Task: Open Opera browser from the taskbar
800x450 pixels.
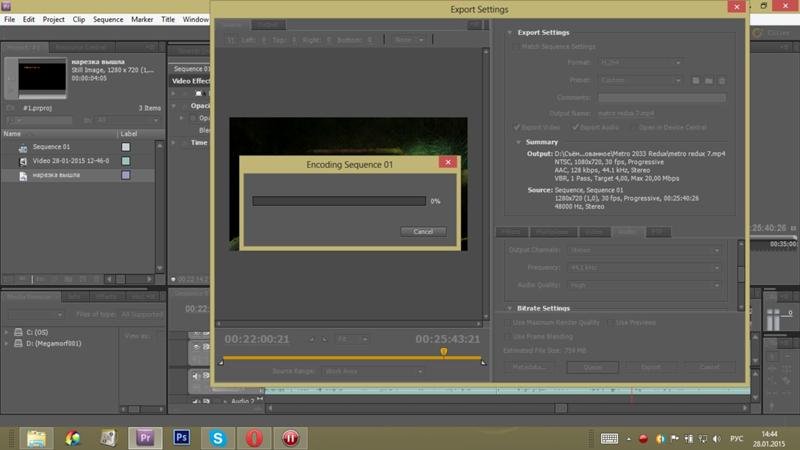Action: click(254, 438)
